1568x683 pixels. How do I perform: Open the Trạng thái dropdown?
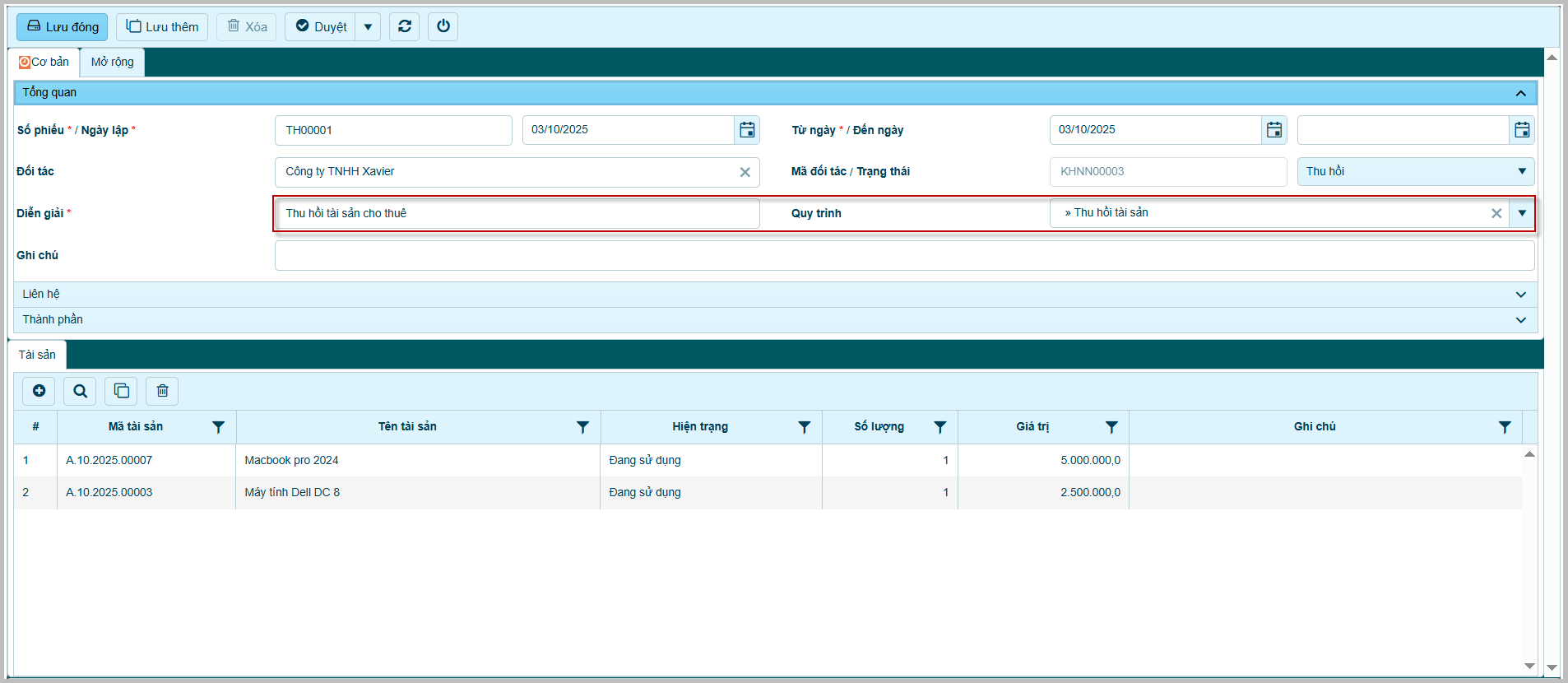1521,171
